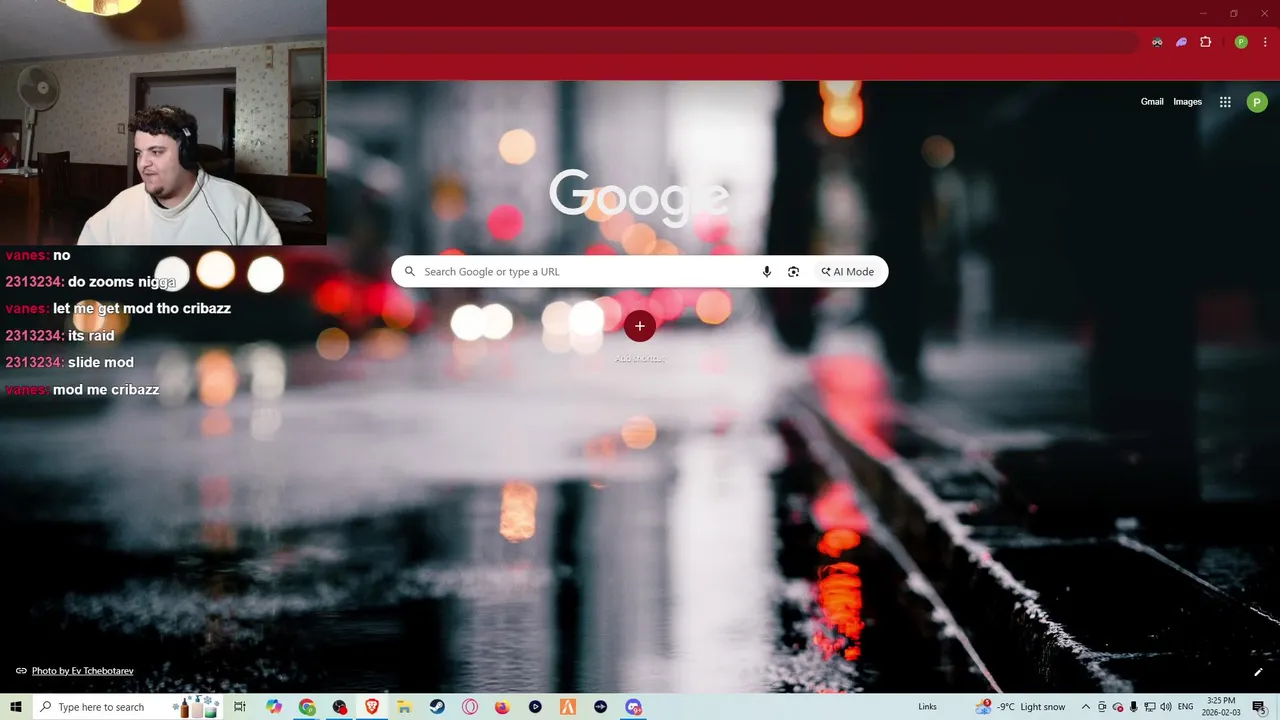Click the chat message "slide mod"
The width and height of the screenshot is (1280, 720).
tap(100, 362)
